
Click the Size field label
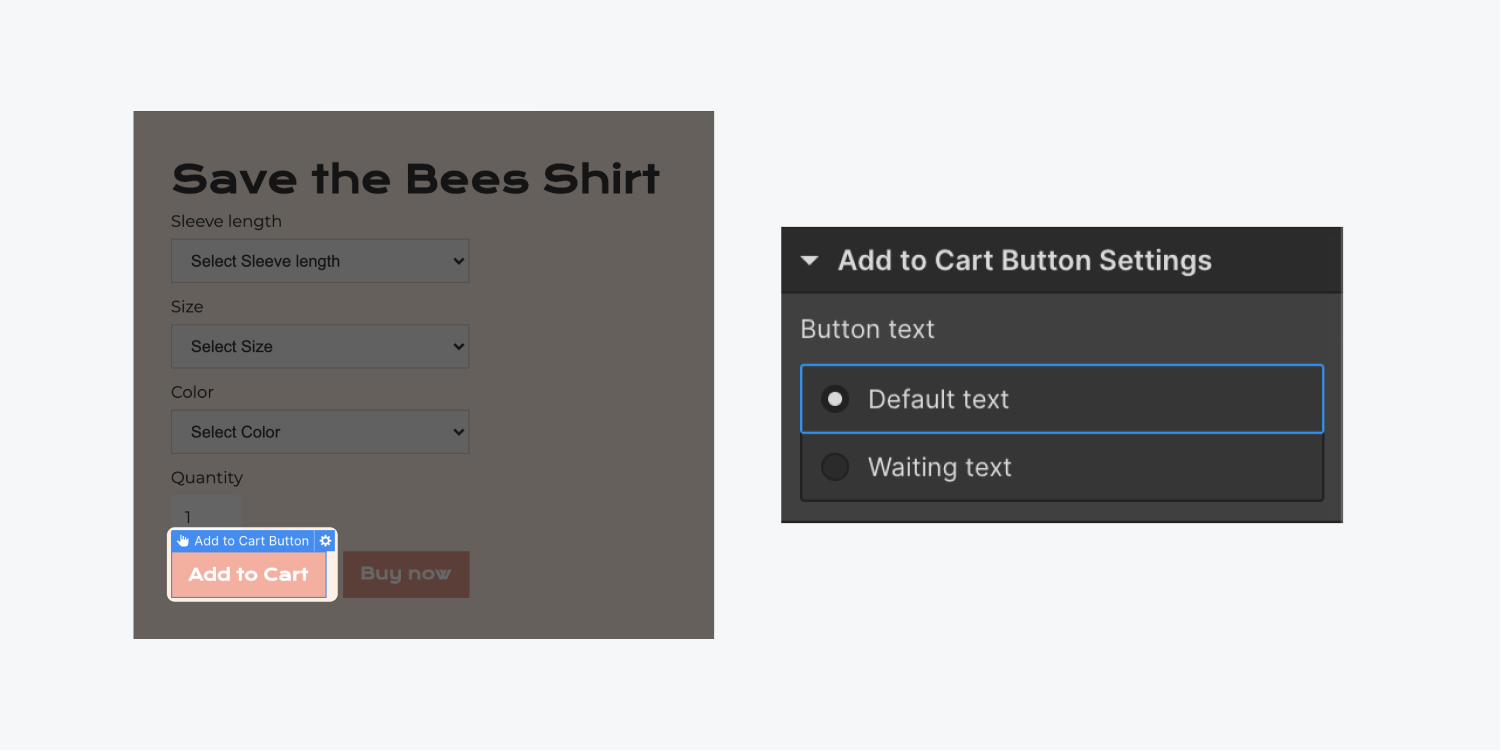point(187,307)
